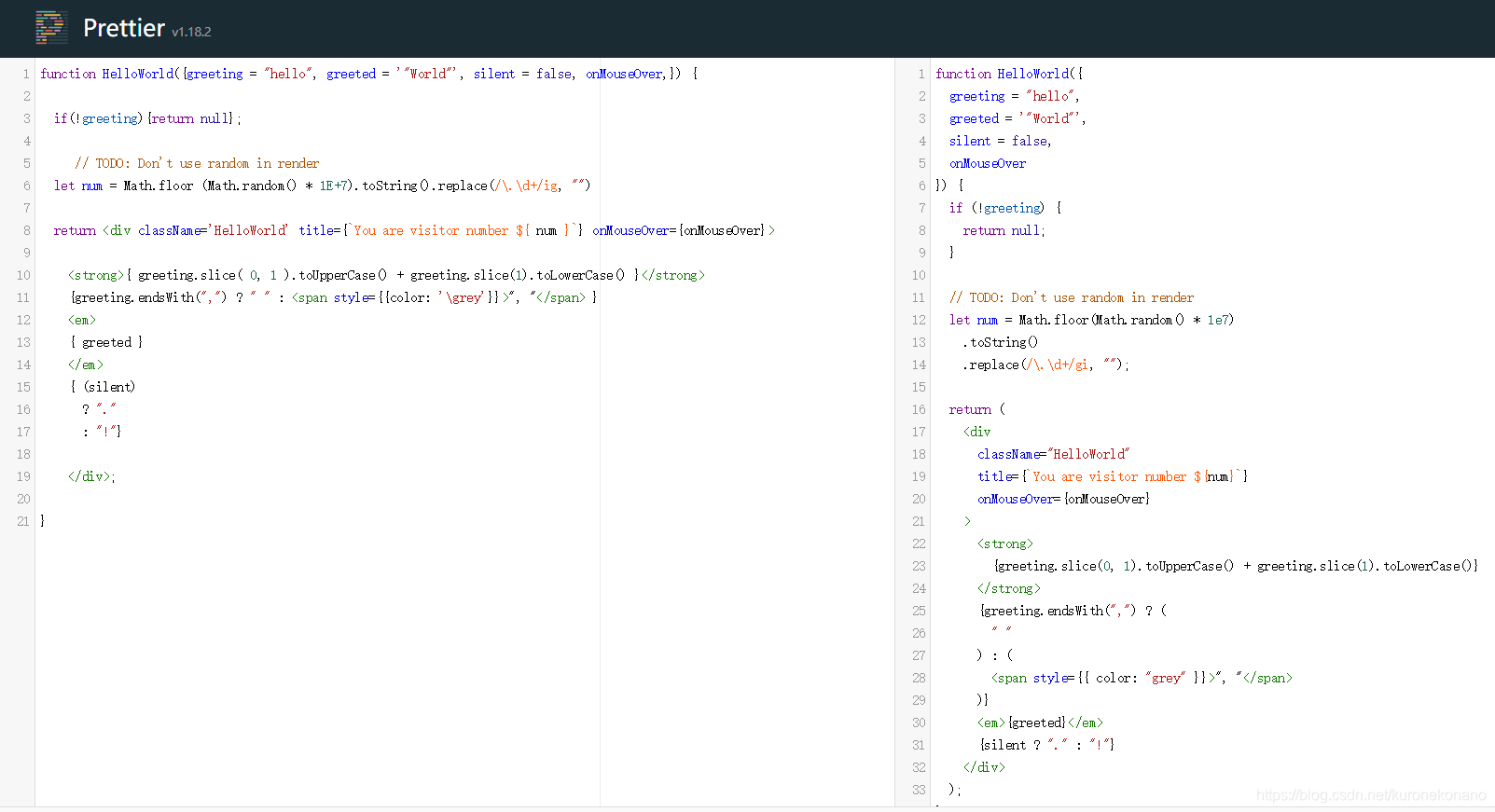Click output line 18 className="HelloWorld"
This screenshot has height=812, width=1495.
tap(1054, 454)
